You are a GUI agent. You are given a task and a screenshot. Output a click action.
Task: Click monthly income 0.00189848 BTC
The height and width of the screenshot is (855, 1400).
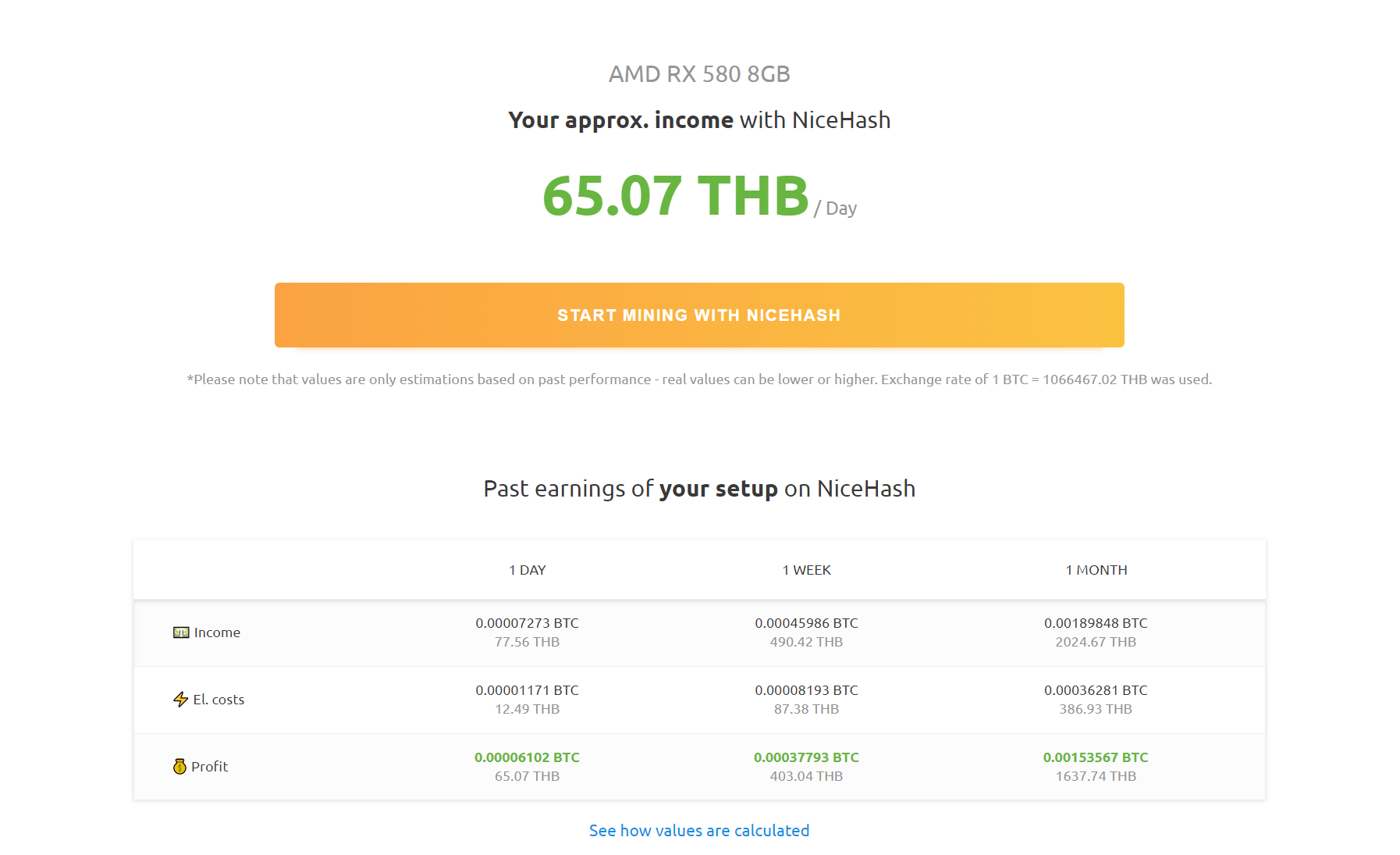(1096, 623)
